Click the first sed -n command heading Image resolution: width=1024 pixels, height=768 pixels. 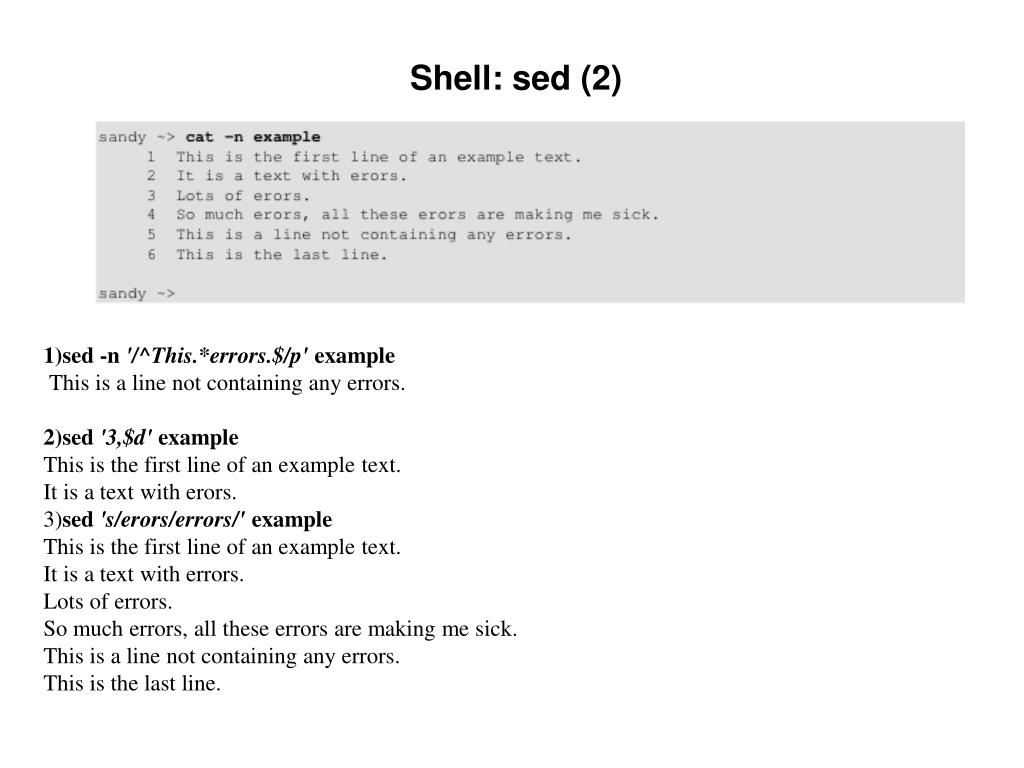pos(219,356)
